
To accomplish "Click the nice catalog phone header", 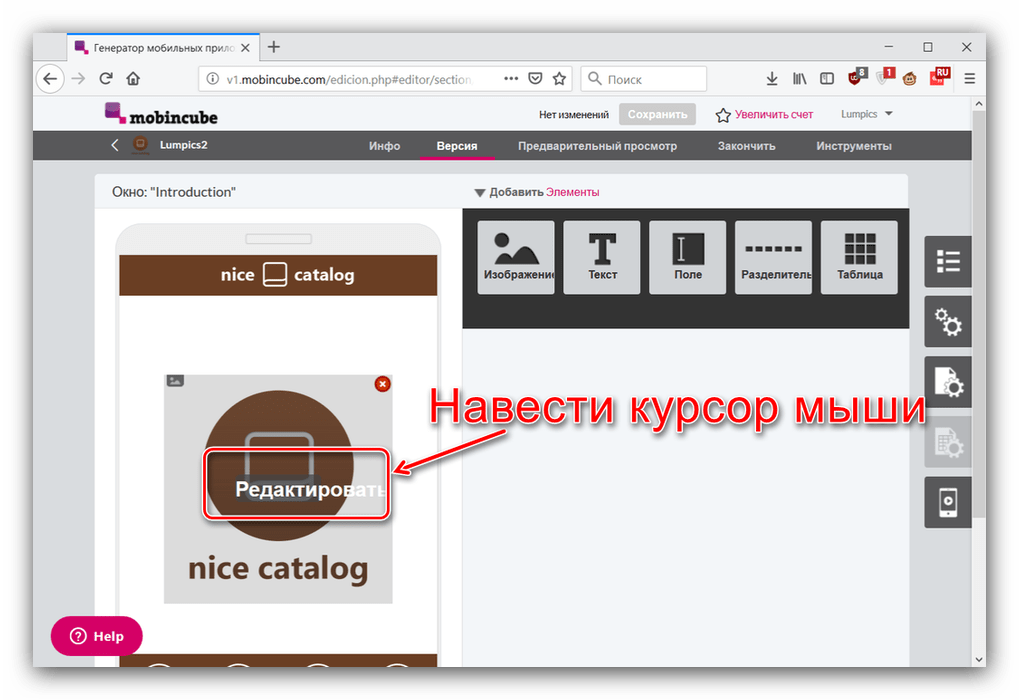I will (278, 275).
